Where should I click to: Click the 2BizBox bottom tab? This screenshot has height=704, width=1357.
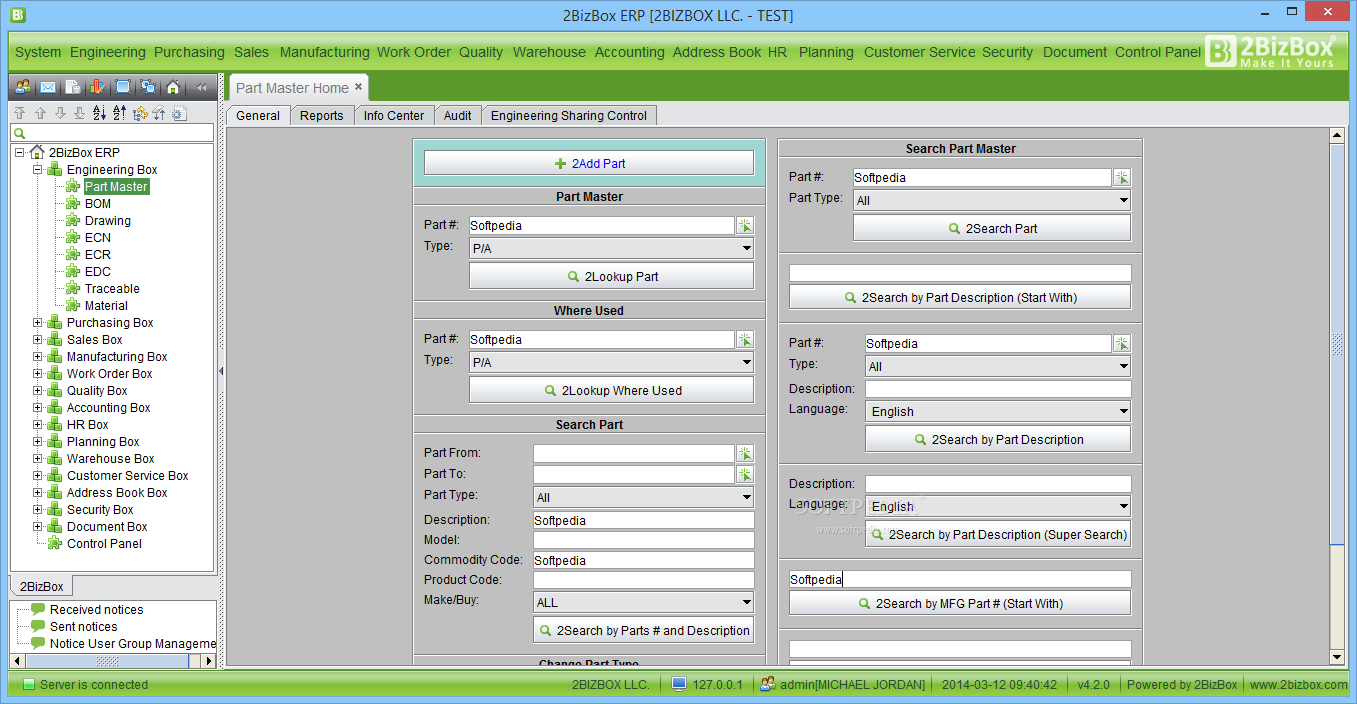[41, 587]
